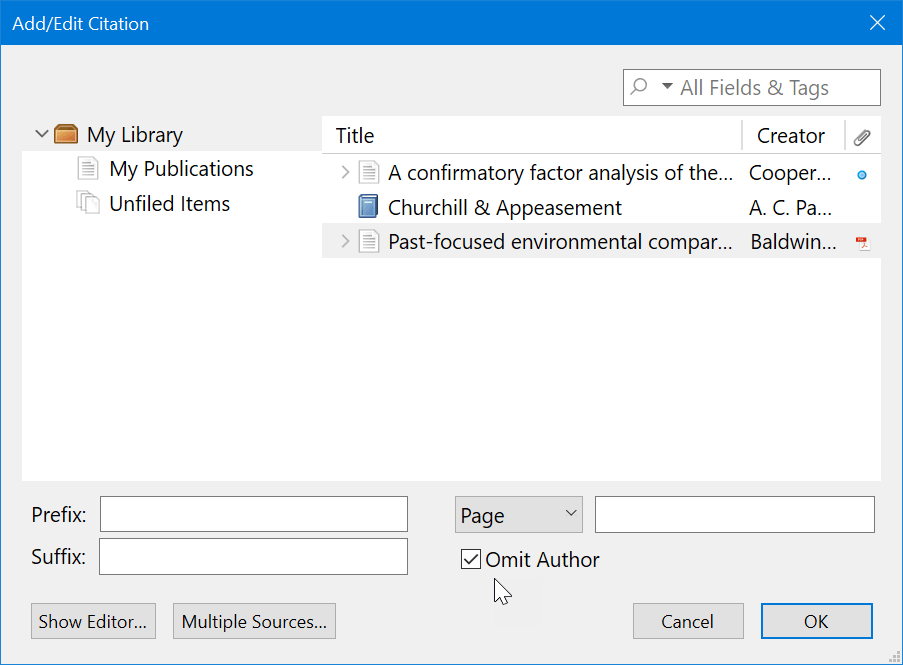Click the paperclip attachment column header icon
The height and width of the screenshot is (665, 903).
click(x=862, y=135)
